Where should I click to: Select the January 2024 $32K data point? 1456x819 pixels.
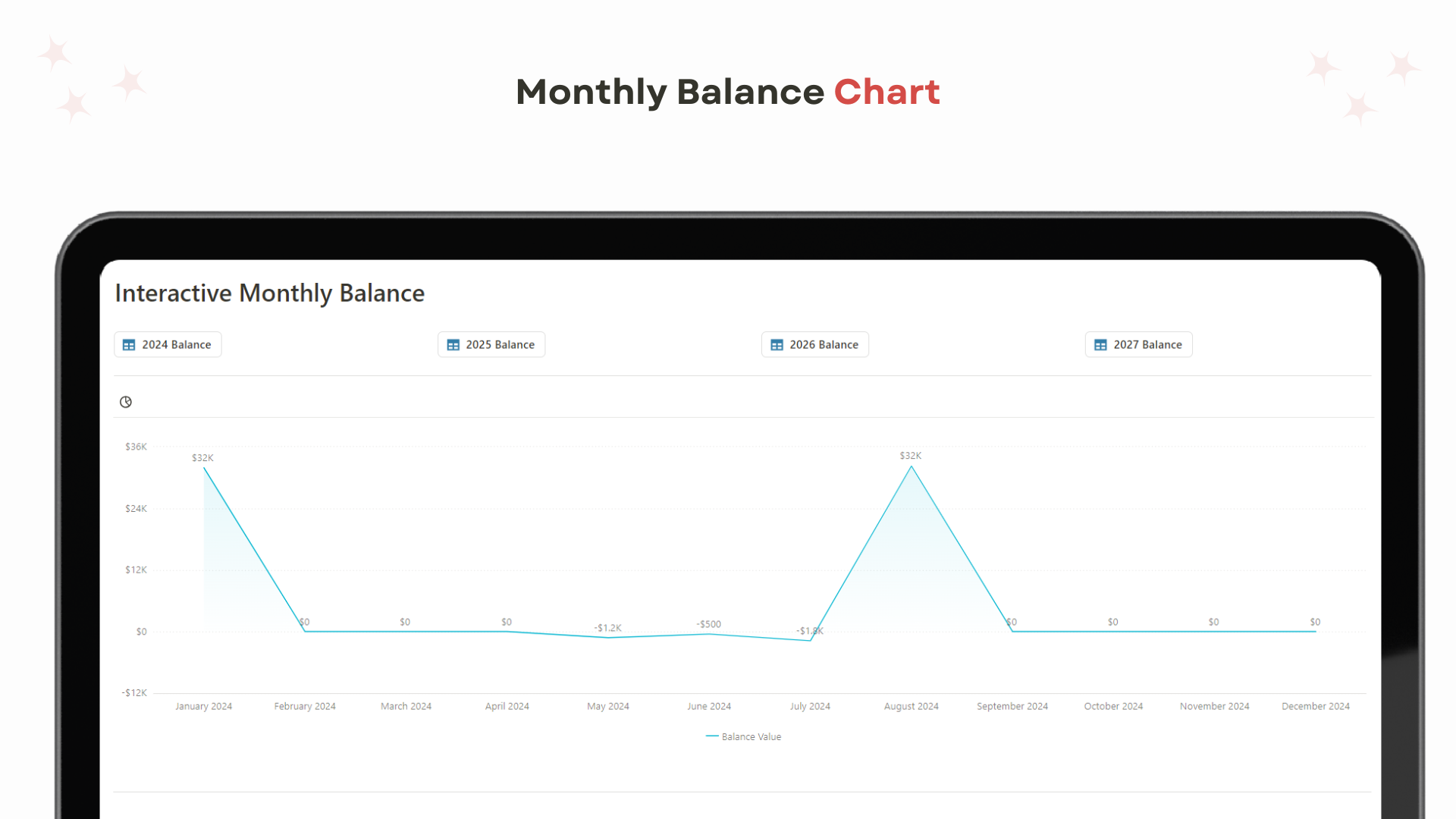coord(204,468)
